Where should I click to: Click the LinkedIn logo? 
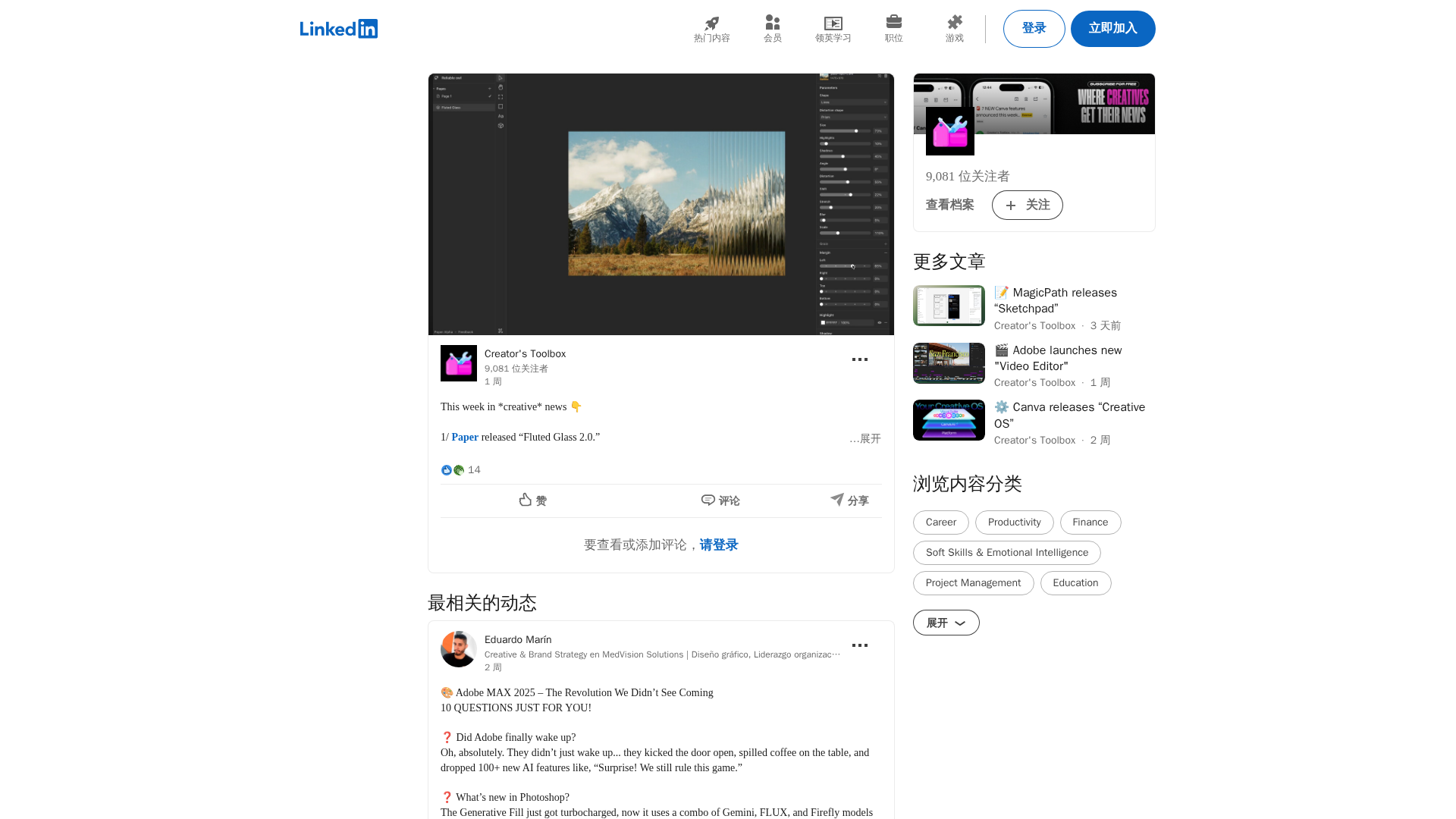338,29
